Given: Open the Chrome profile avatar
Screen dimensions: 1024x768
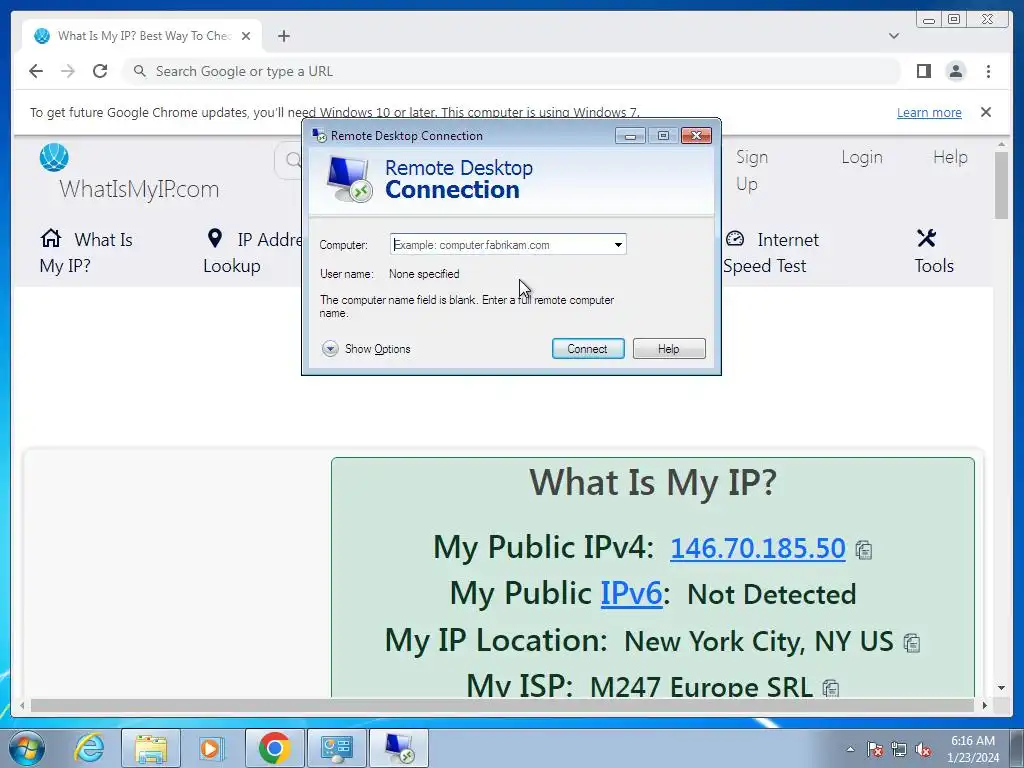Looking at the screenshot, I should coord(955,71).
